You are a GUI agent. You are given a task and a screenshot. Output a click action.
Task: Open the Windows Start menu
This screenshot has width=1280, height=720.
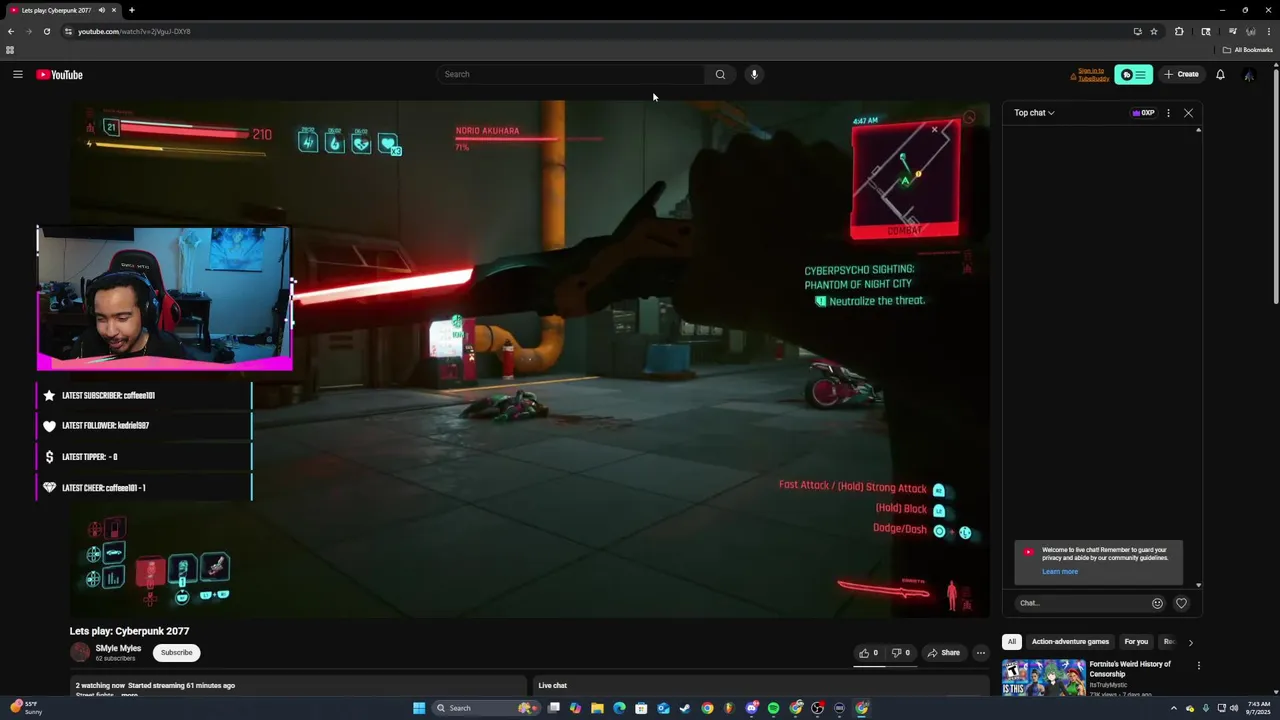click(419, 708)
